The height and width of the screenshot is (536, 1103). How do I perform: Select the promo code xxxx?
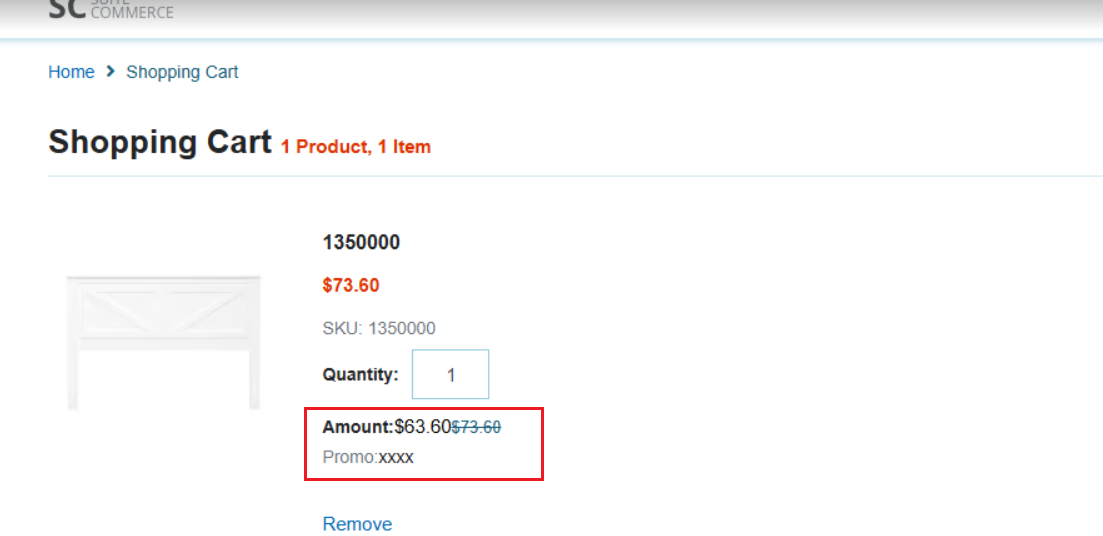(396, 457)
